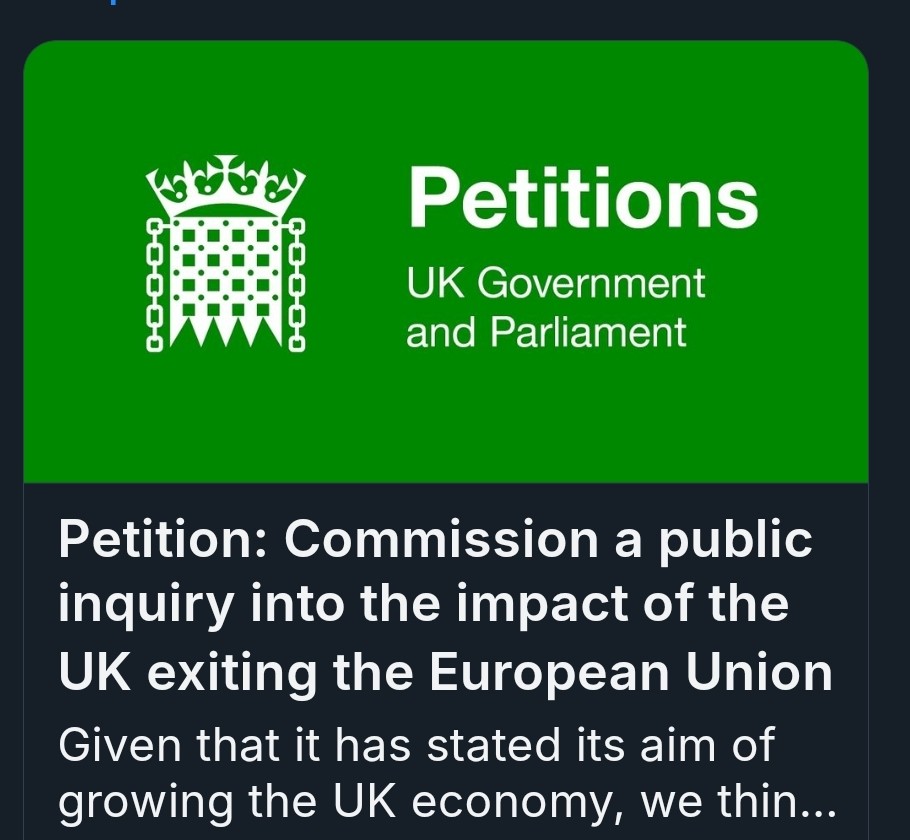Click the blue link fragment above card
This screenshot has width=910, height=840.
(x=114, y=2)
